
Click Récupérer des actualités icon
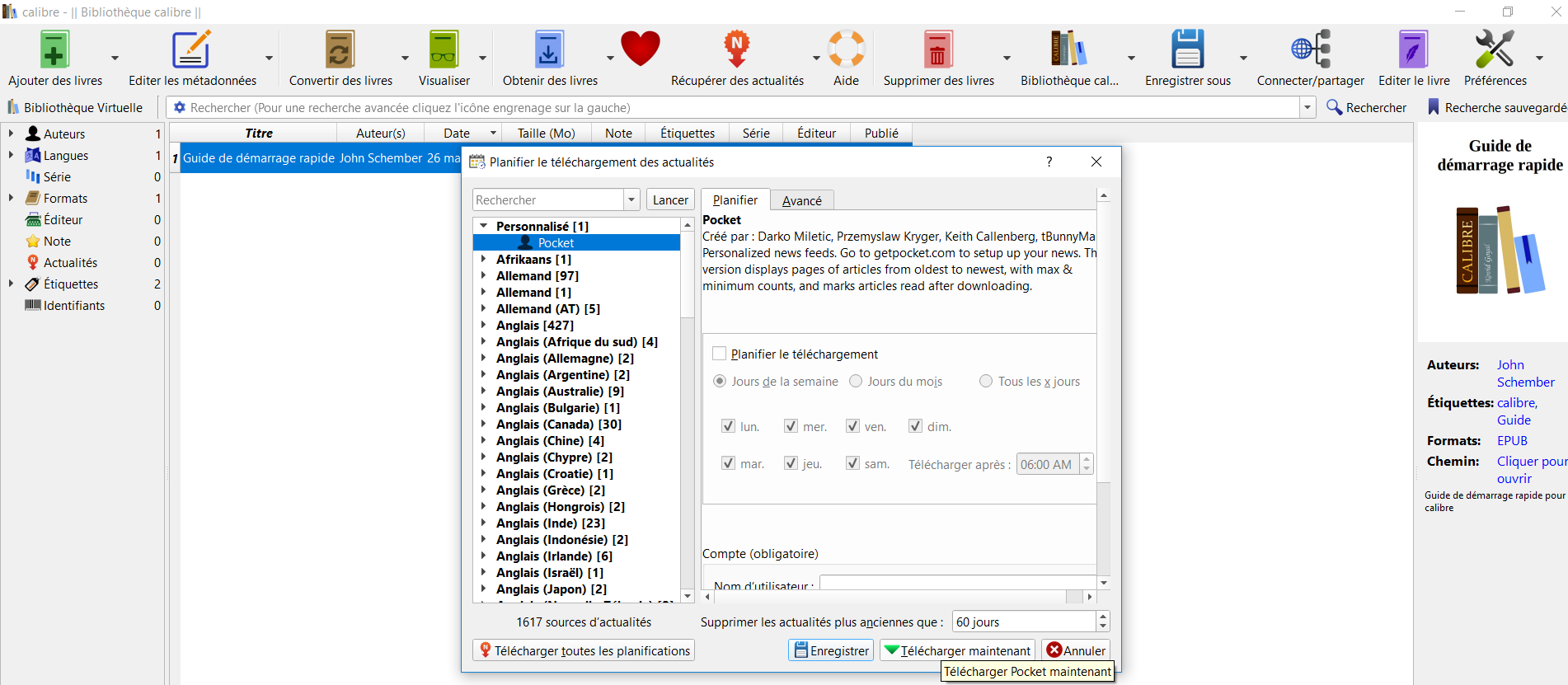coord(737,50)
